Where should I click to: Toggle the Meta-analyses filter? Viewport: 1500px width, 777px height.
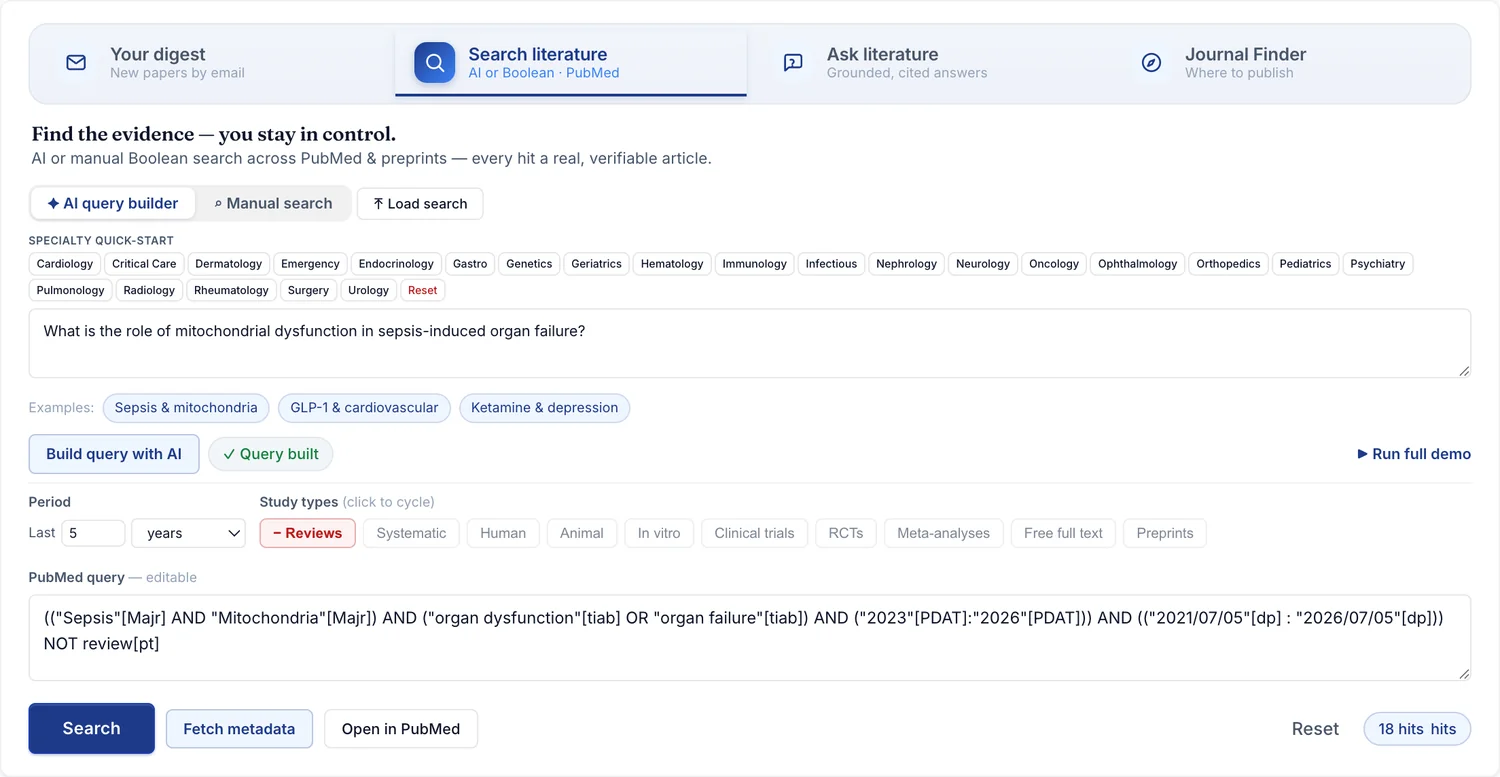[x=944, y=533]
